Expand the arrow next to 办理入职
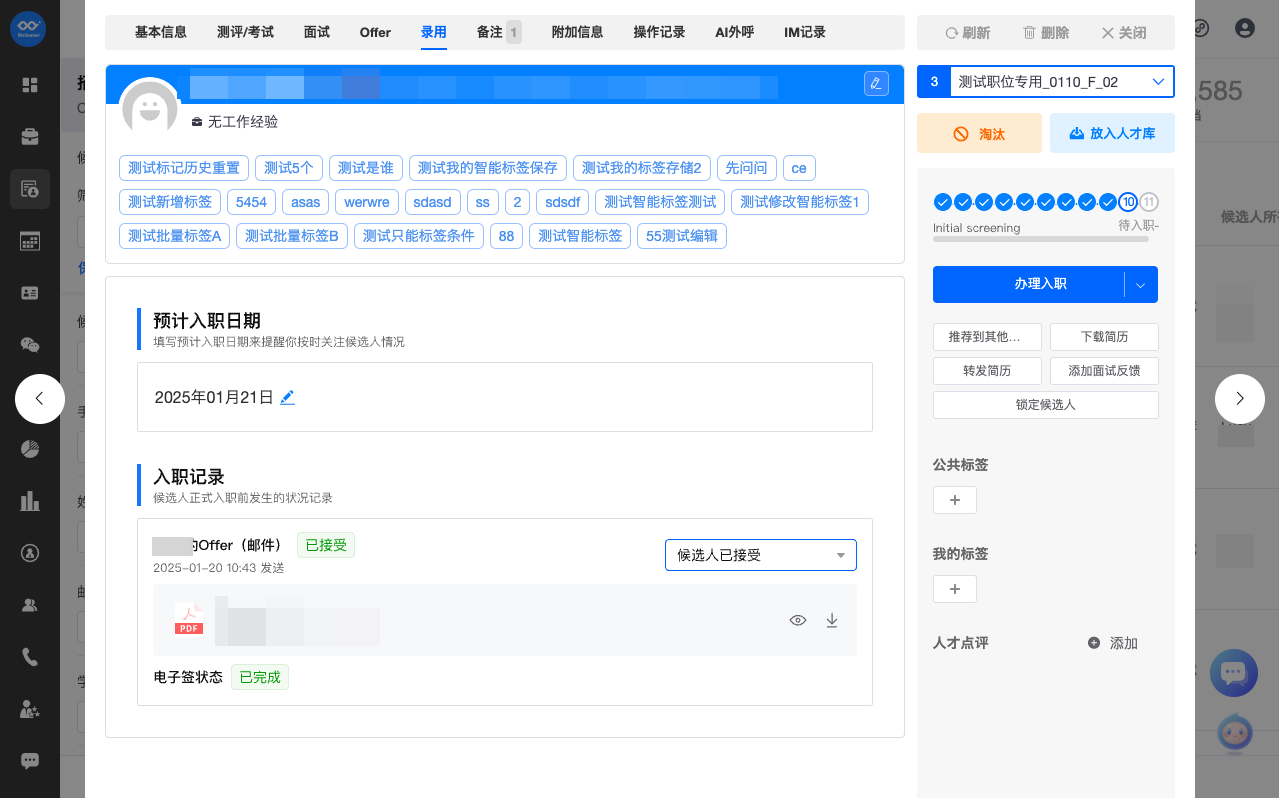Viewport: 1280px width, 800px height. pos(1140,284)
